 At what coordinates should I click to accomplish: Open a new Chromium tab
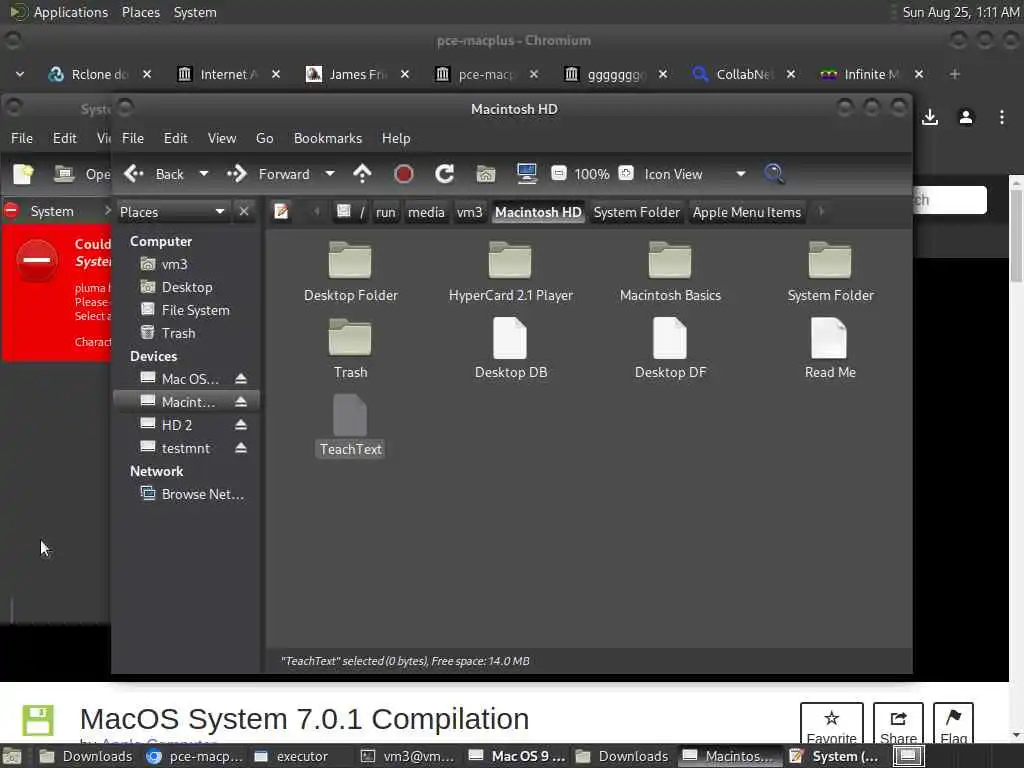coord(955,74)
